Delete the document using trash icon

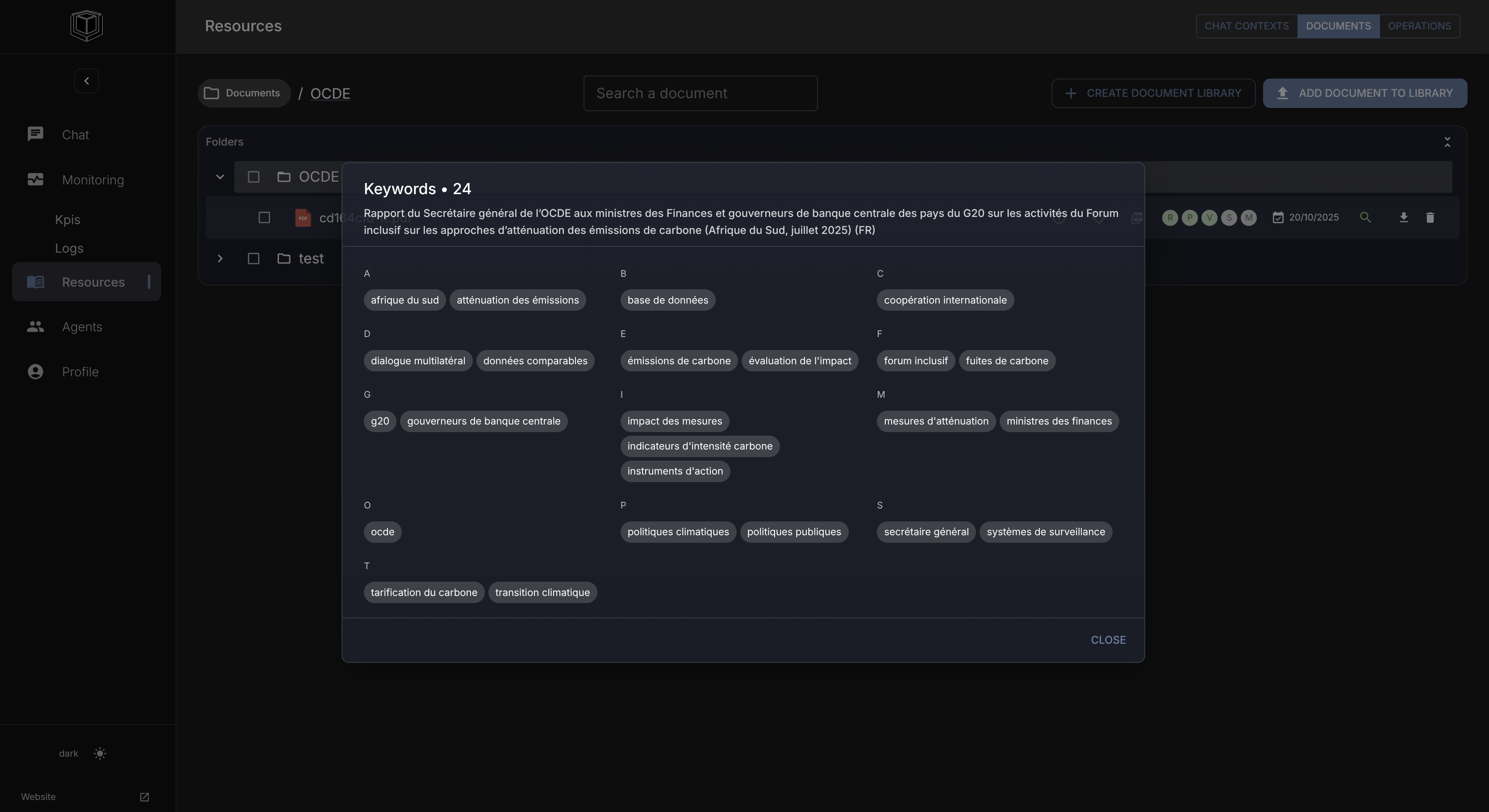point(1430,217)
